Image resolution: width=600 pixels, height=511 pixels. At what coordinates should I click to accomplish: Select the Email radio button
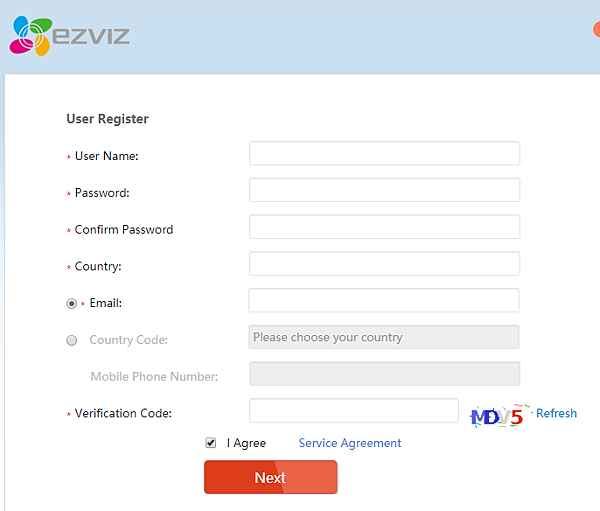click(x=72, y=304)
